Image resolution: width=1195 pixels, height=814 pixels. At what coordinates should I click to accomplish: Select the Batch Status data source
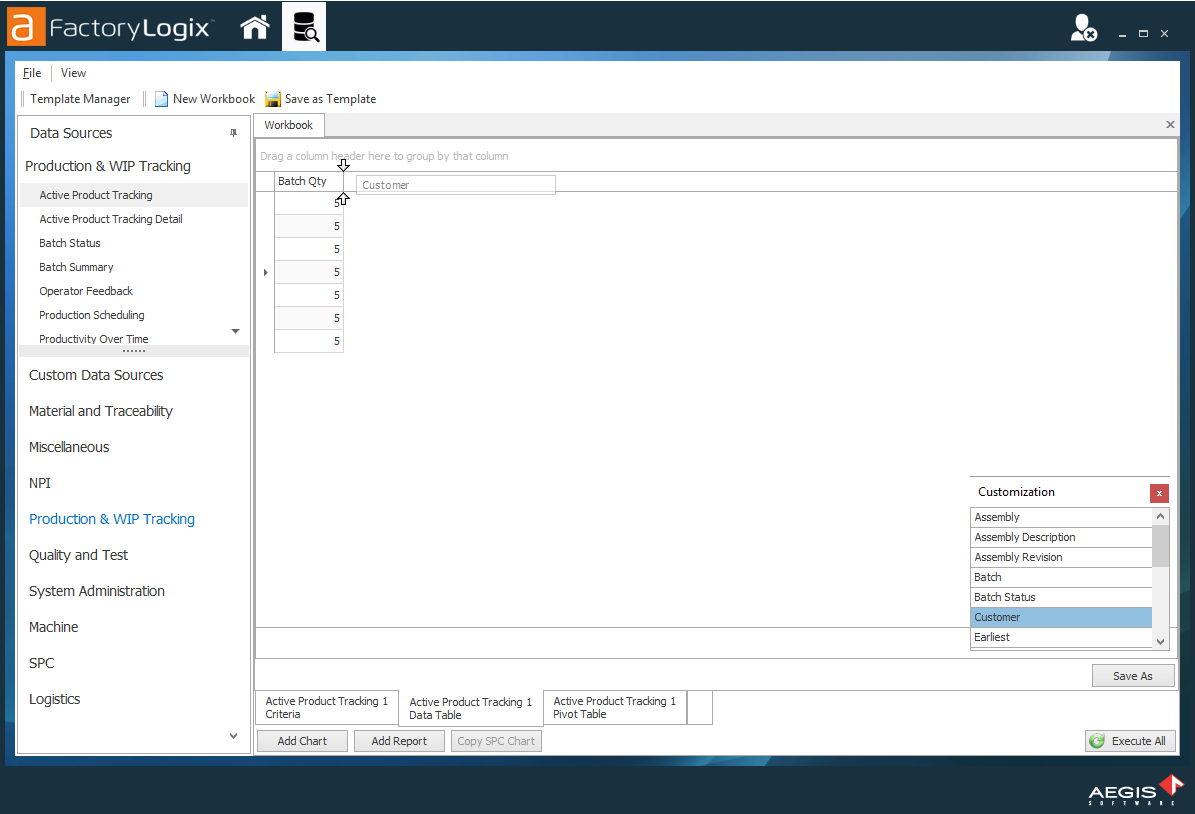(x=69, y=242)
